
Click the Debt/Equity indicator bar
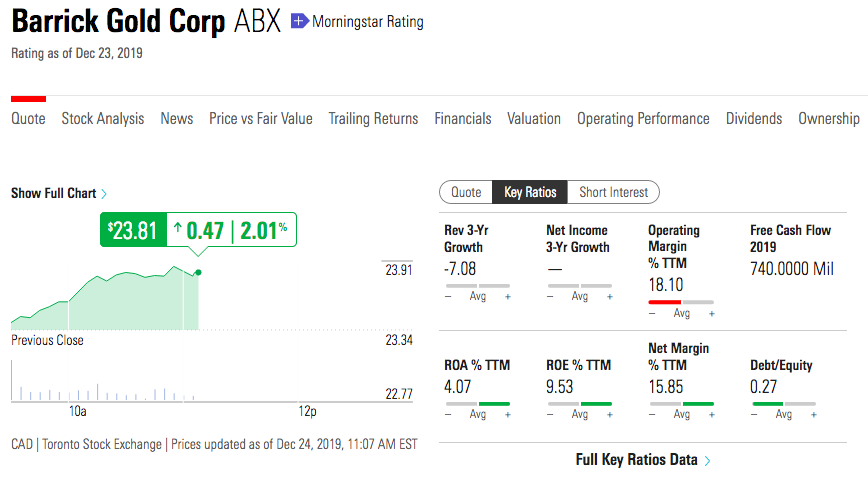pos(767,404)
